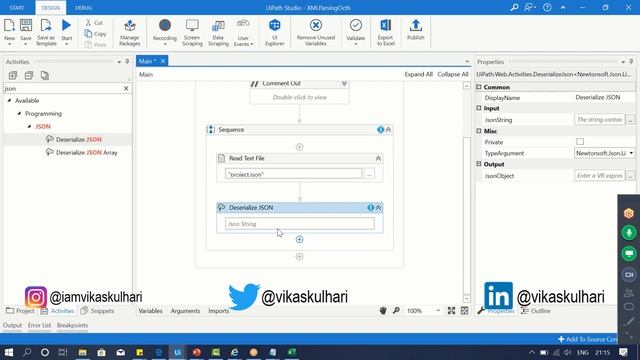The width and height of the screenshot is (640, 360).
Task: Expand all activities tree icon
Action: click(13, 75)
